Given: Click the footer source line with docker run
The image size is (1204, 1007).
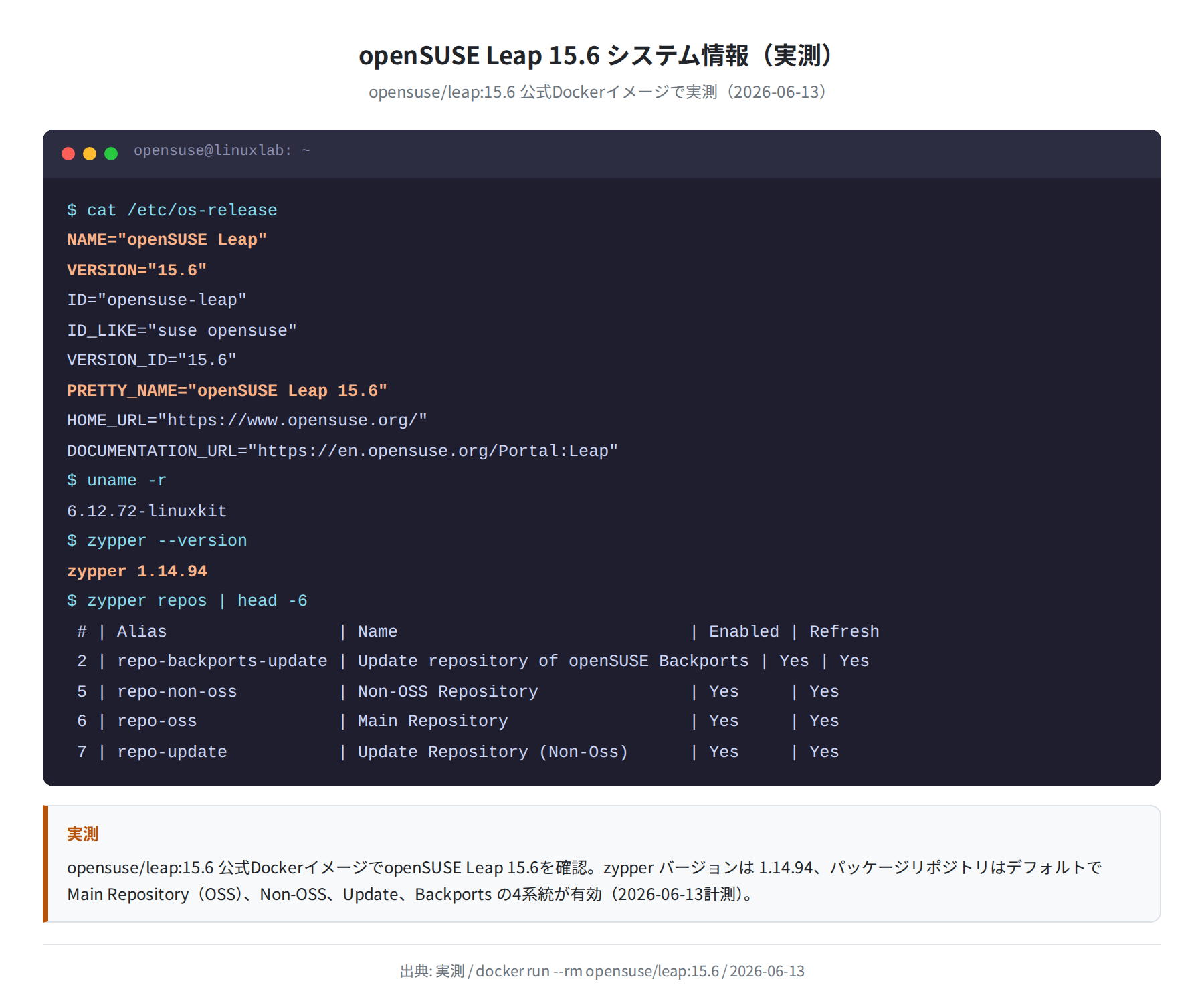Looking at the screenshot, I should [x=602, y=971].
